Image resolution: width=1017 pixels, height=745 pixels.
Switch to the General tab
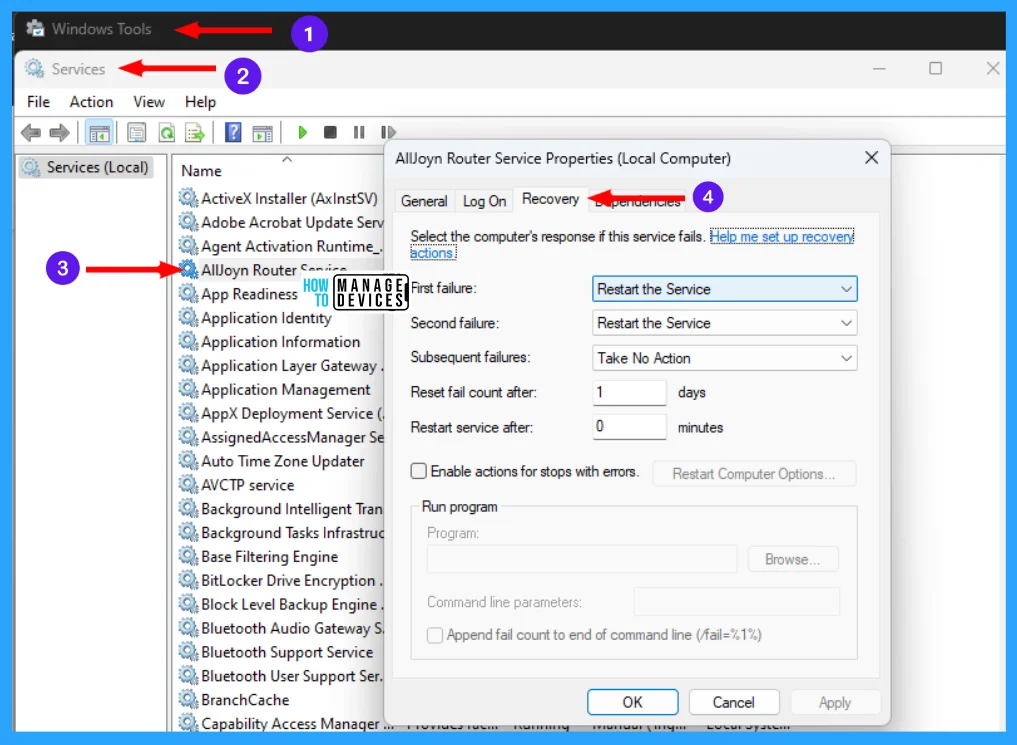click(424, 201)
